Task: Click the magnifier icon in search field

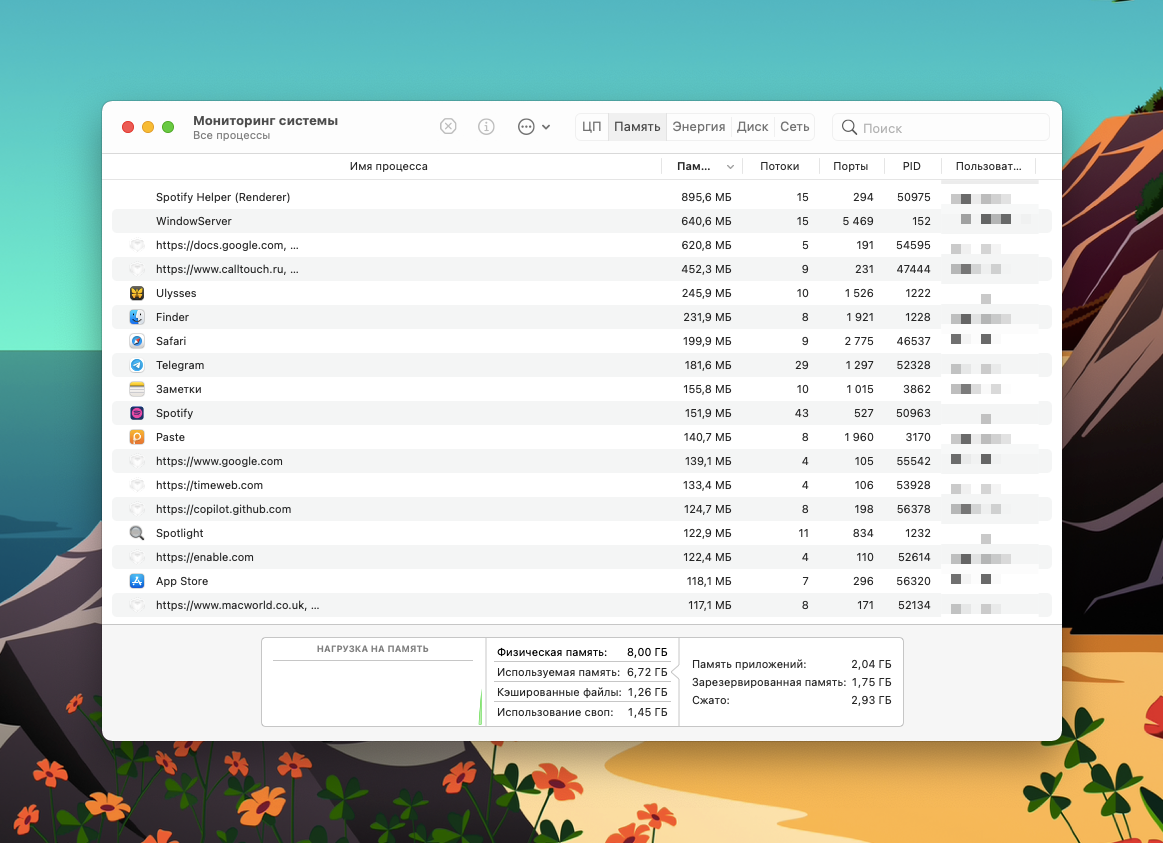Action: tap(849, 128)
